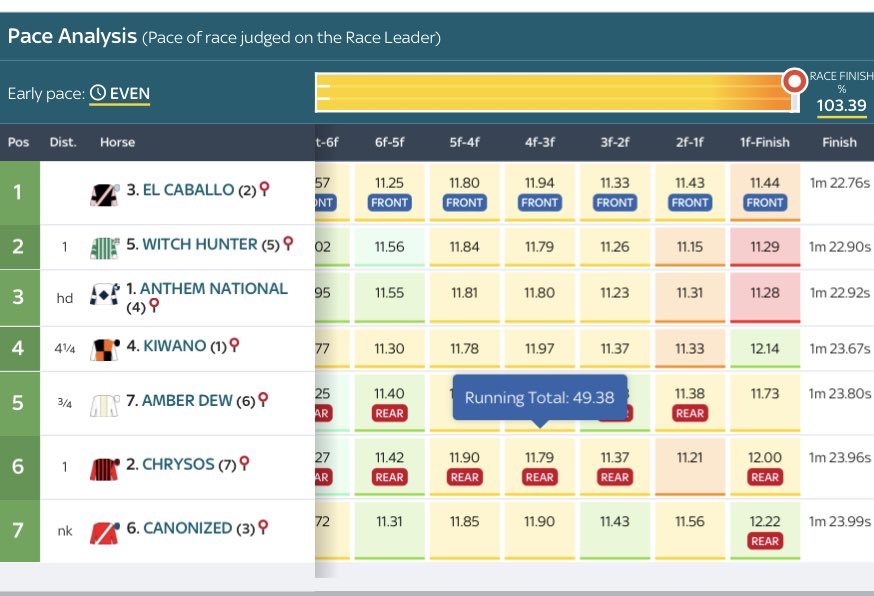
Task: Select the AMBER DEW horse name link
Action: (x=190, y=401)
